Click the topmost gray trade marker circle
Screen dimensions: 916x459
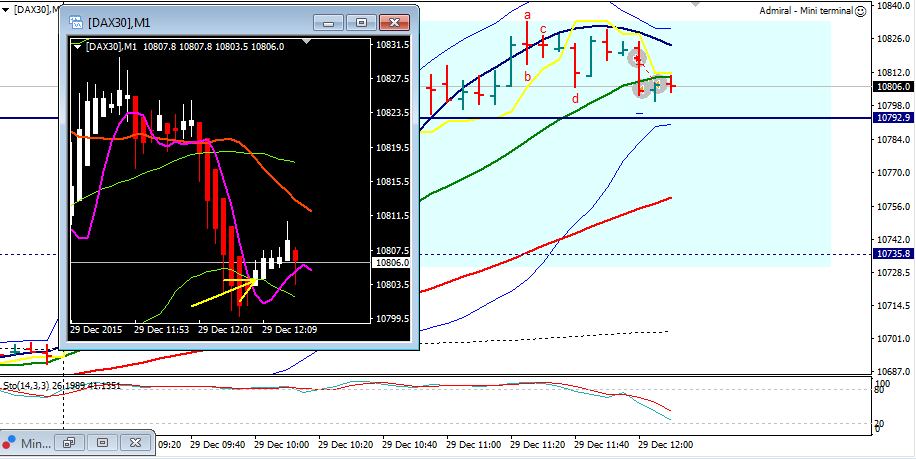[x=636, y=57]
